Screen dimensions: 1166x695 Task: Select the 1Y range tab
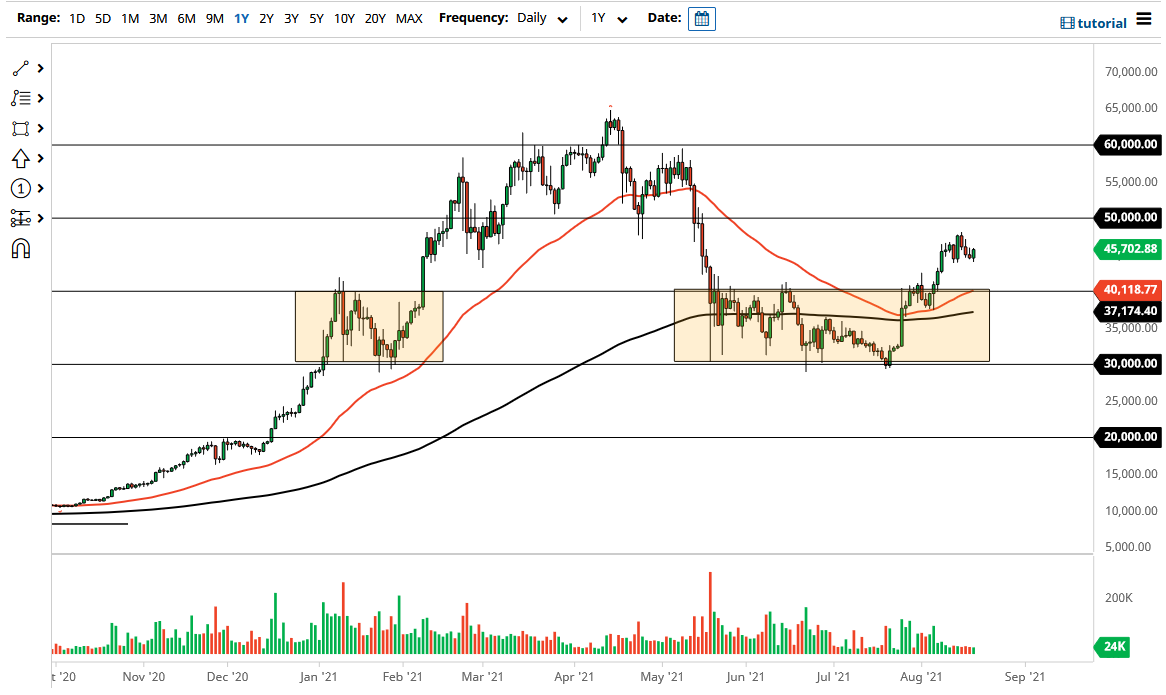coord(241,18)
